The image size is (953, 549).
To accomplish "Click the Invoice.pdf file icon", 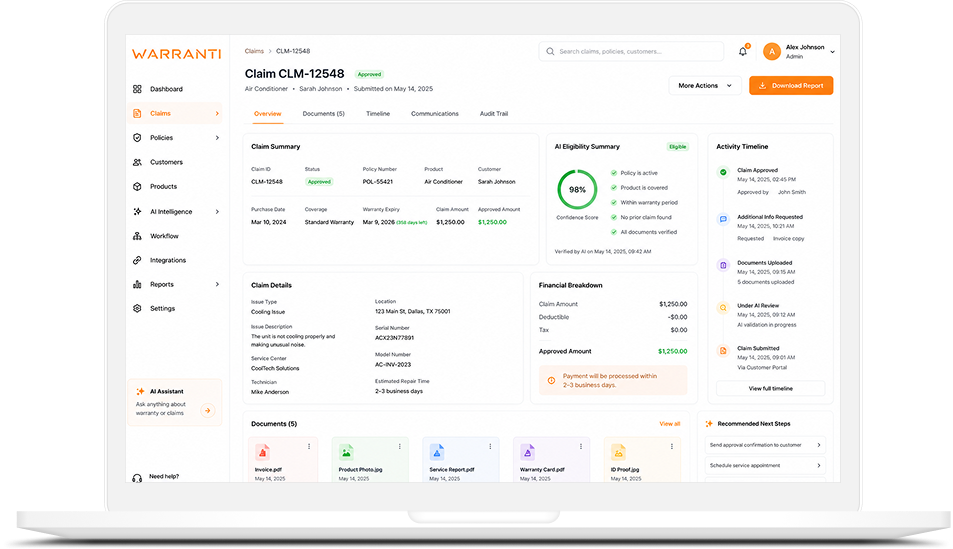I will pos(263,452).
